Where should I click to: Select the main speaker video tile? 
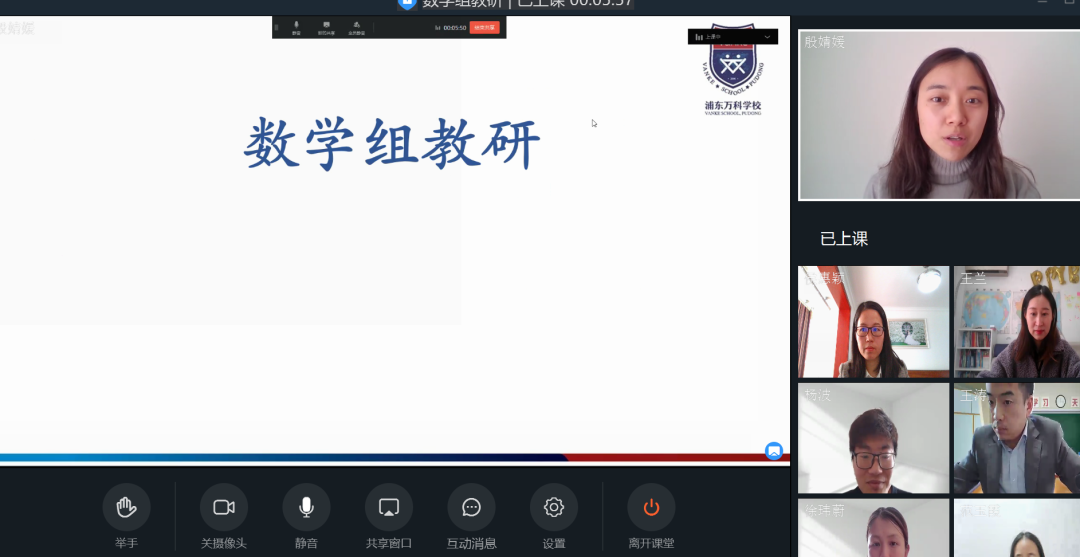coord(939,114)
